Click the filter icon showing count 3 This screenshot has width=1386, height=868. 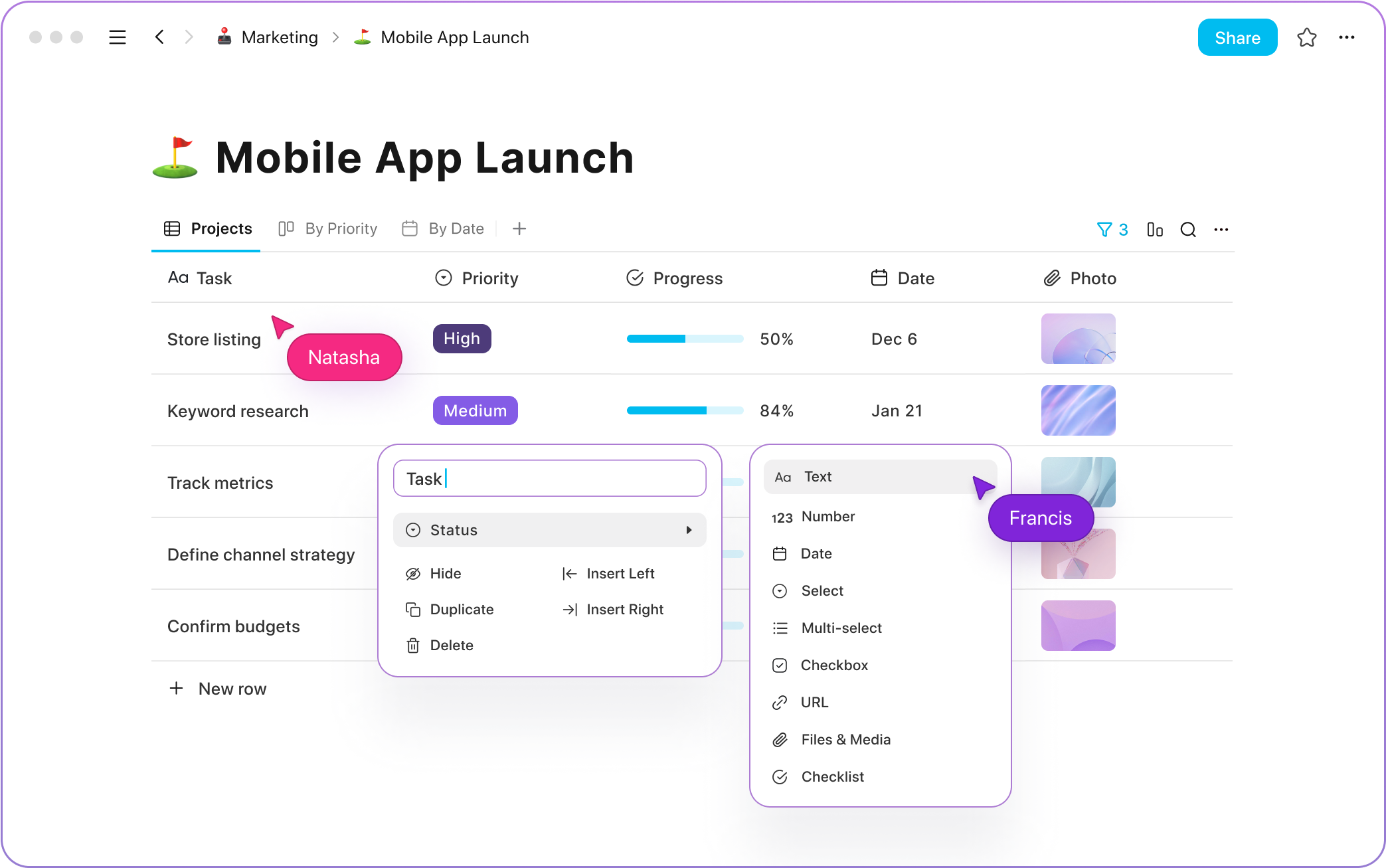coord(1113,229)
